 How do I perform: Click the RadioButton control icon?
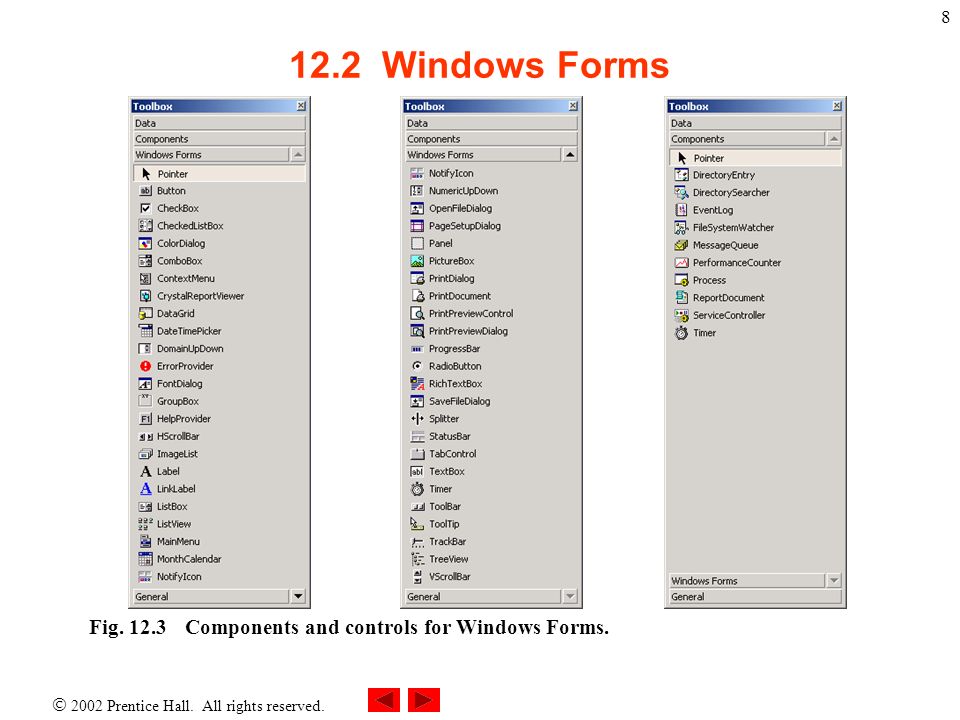(417, 366)
